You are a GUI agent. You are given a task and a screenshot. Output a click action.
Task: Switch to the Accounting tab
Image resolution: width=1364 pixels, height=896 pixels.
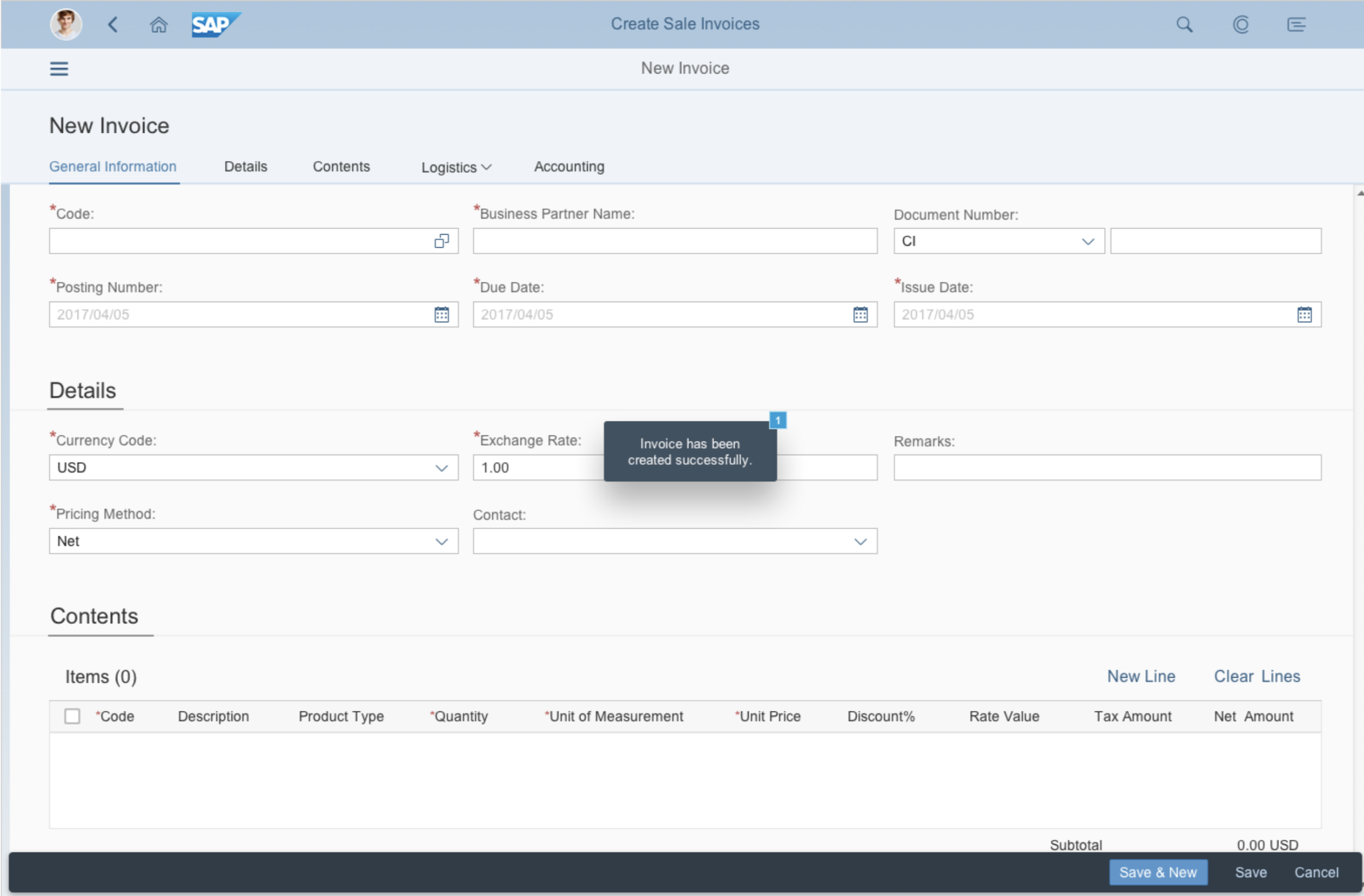point(569,167)
